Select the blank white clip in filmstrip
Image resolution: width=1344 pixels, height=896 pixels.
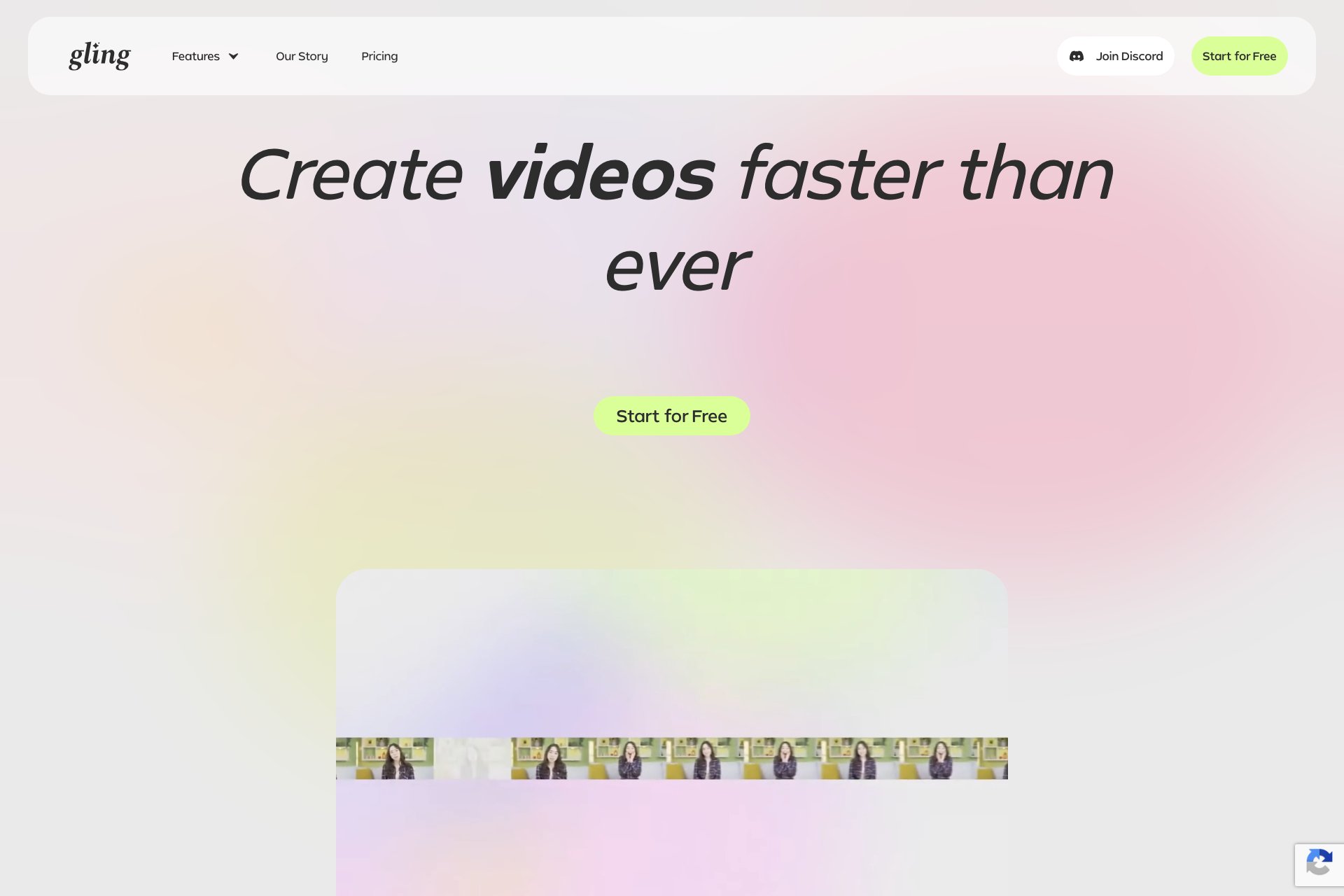click(x=472, y=758)
